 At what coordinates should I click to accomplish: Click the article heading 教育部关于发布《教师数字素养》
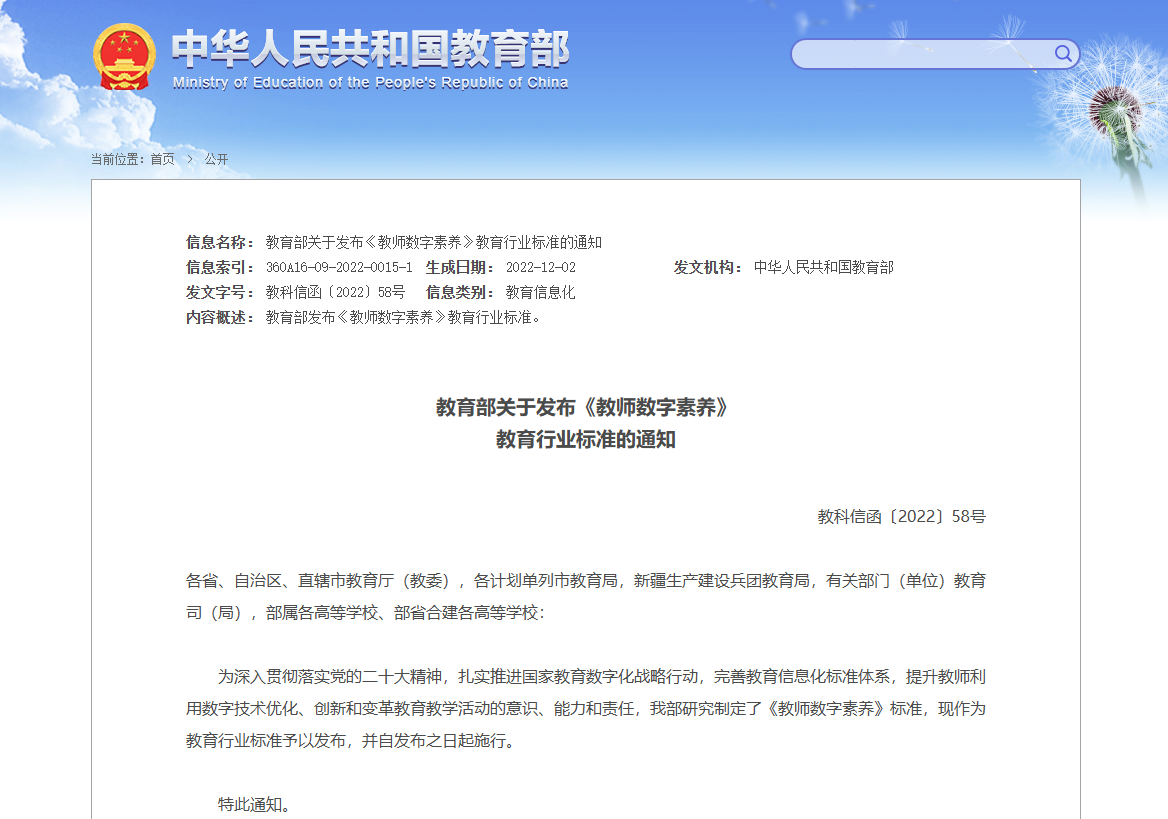[x=585, y=408]
